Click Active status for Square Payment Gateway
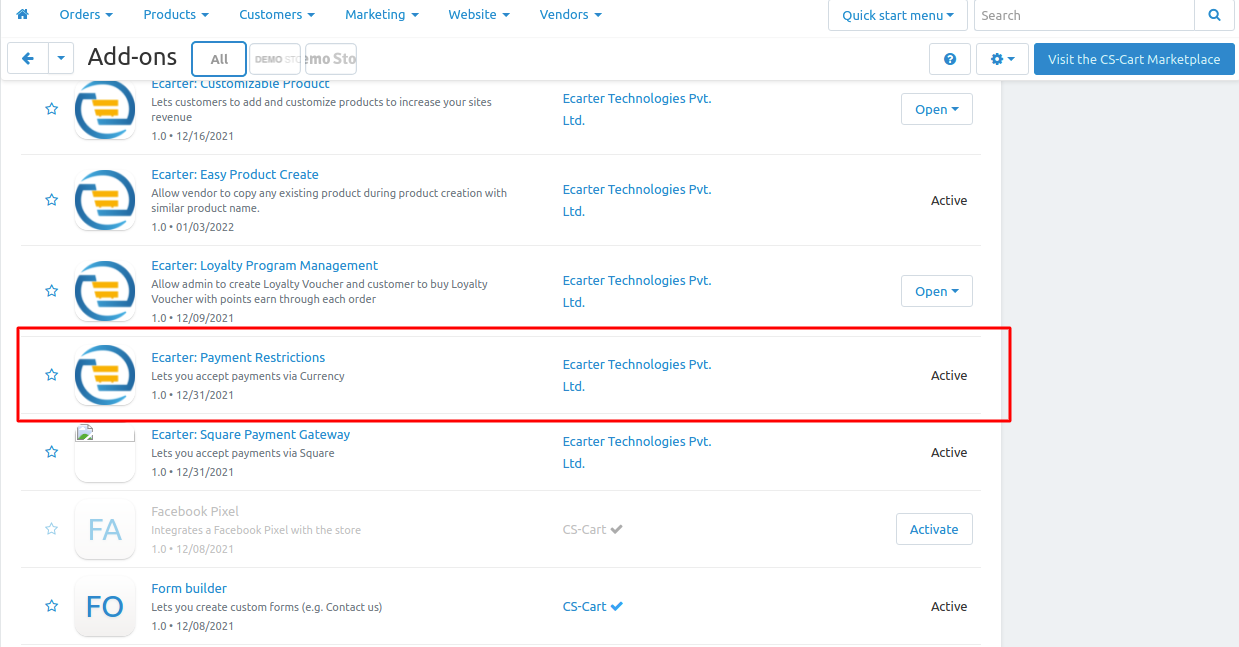 coord(949,452)
